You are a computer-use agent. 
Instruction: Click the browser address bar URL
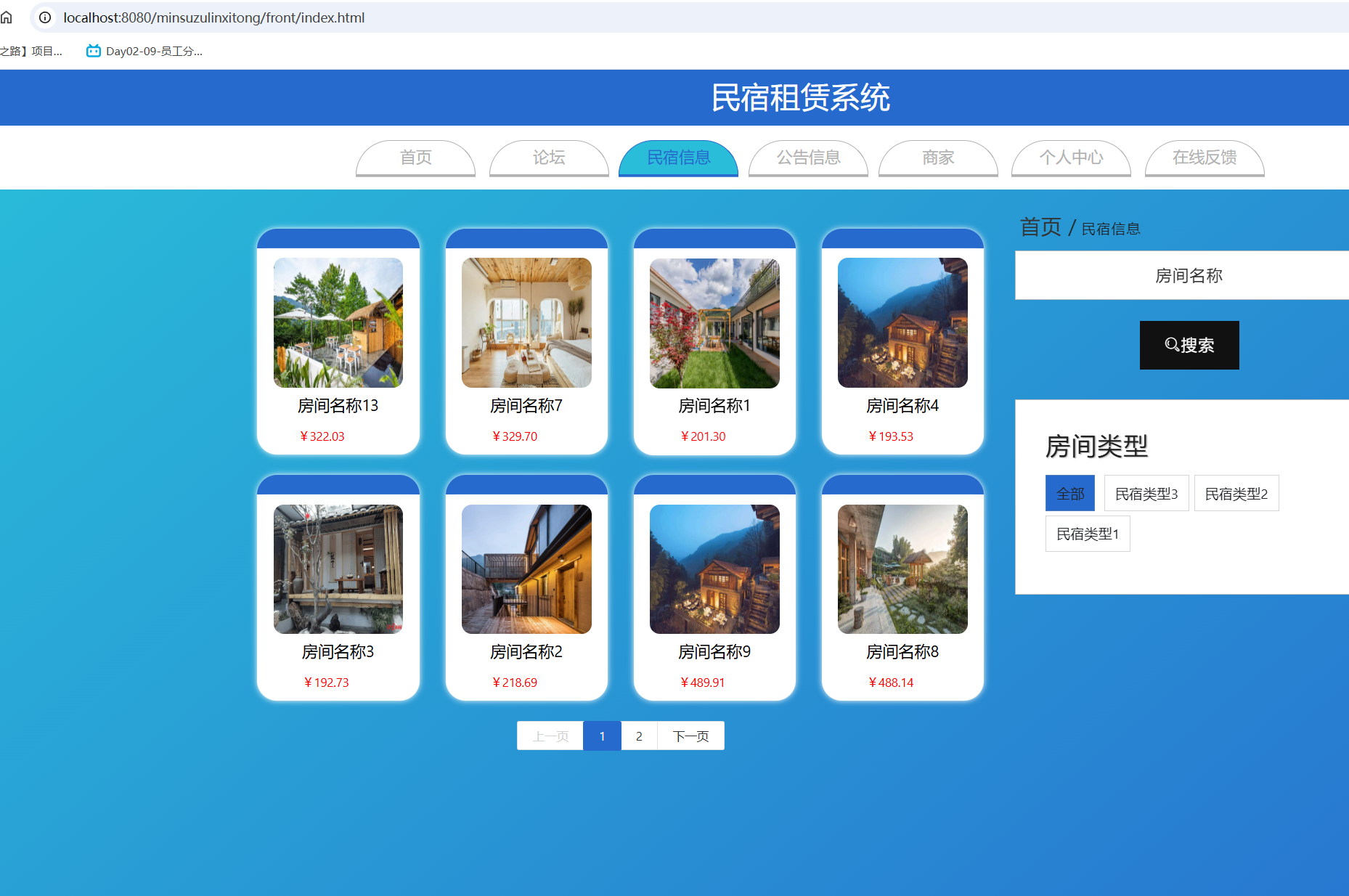[x=213, y=17]
